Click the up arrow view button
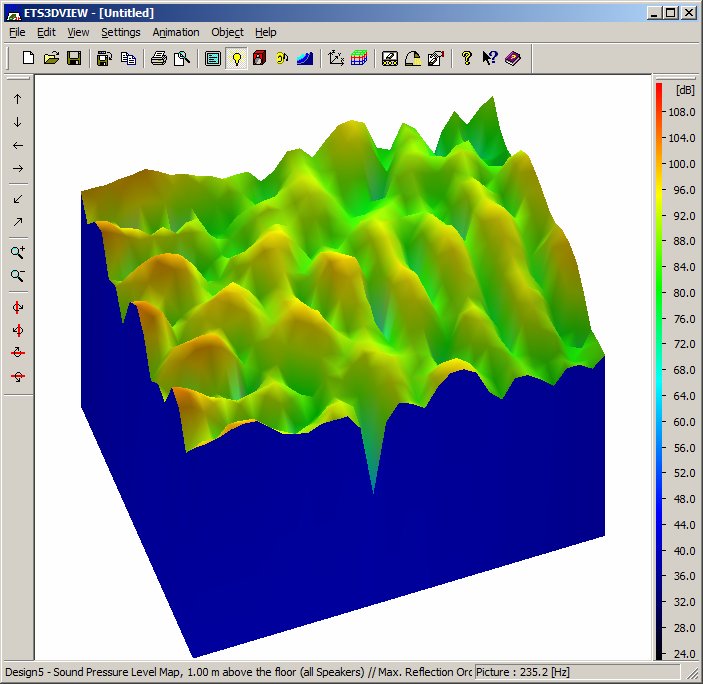The width and height of the screenshot is (703, 684). pyautogui.click(x=17, y=99)
